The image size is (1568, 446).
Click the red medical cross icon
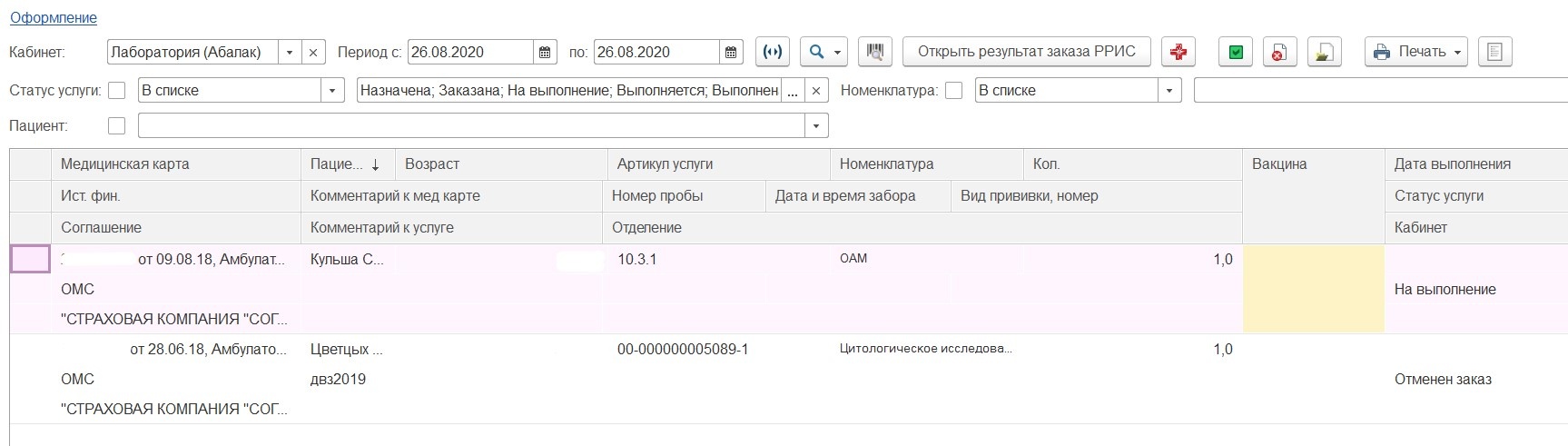click(x=1178, y=52)
